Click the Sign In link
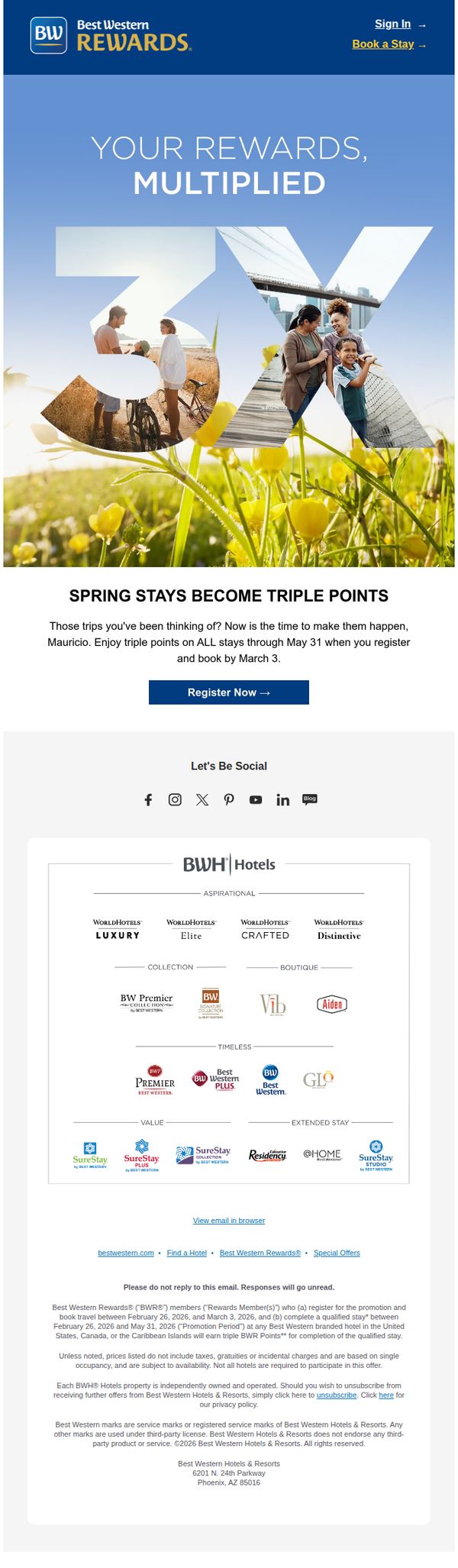 [393, 24]
